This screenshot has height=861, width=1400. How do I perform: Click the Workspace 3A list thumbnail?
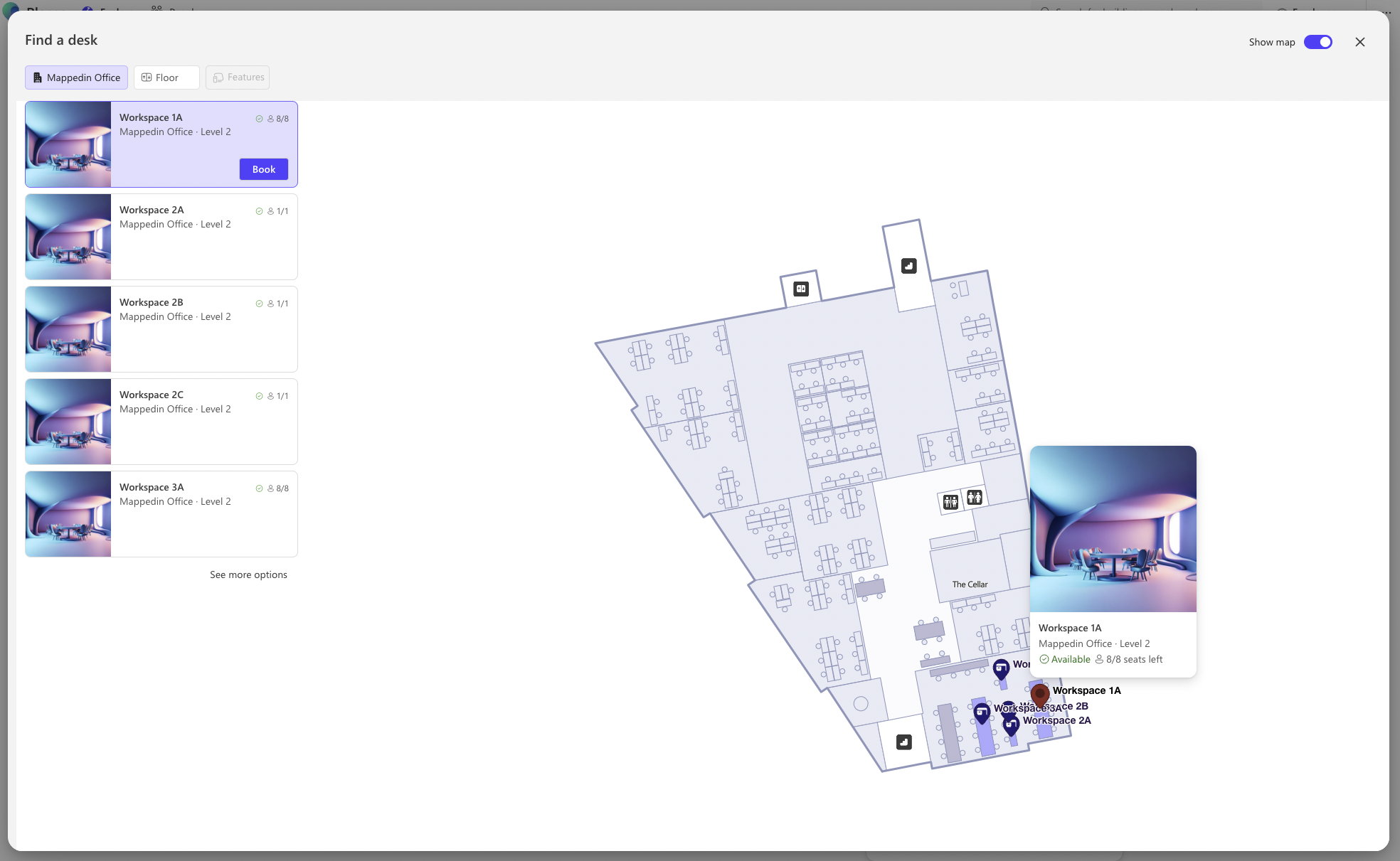tap(68, 514)
